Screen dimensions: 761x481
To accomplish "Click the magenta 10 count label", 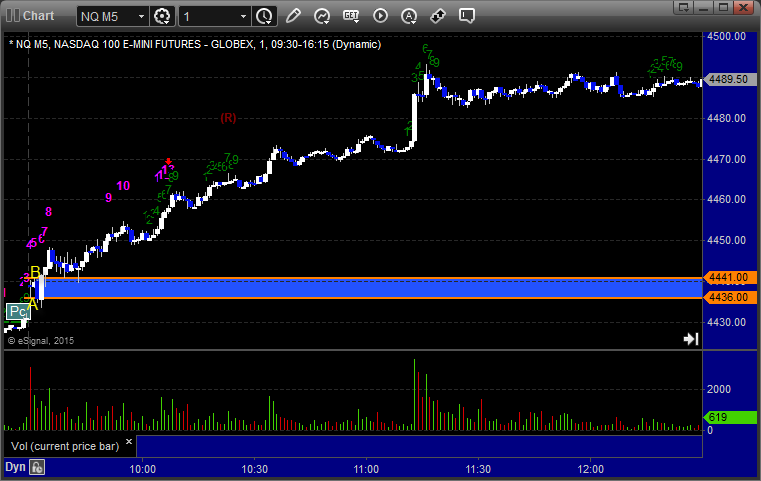I will 123,185.
